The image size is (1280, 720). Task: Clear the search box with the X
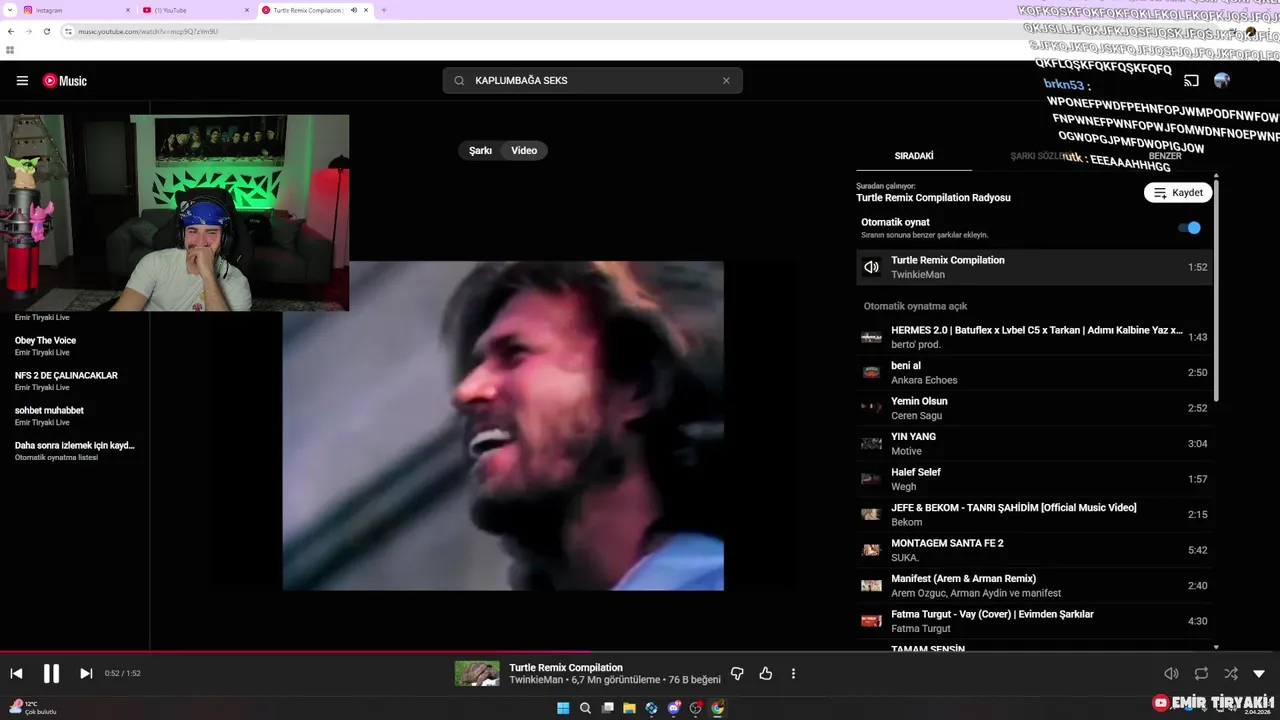726,81
